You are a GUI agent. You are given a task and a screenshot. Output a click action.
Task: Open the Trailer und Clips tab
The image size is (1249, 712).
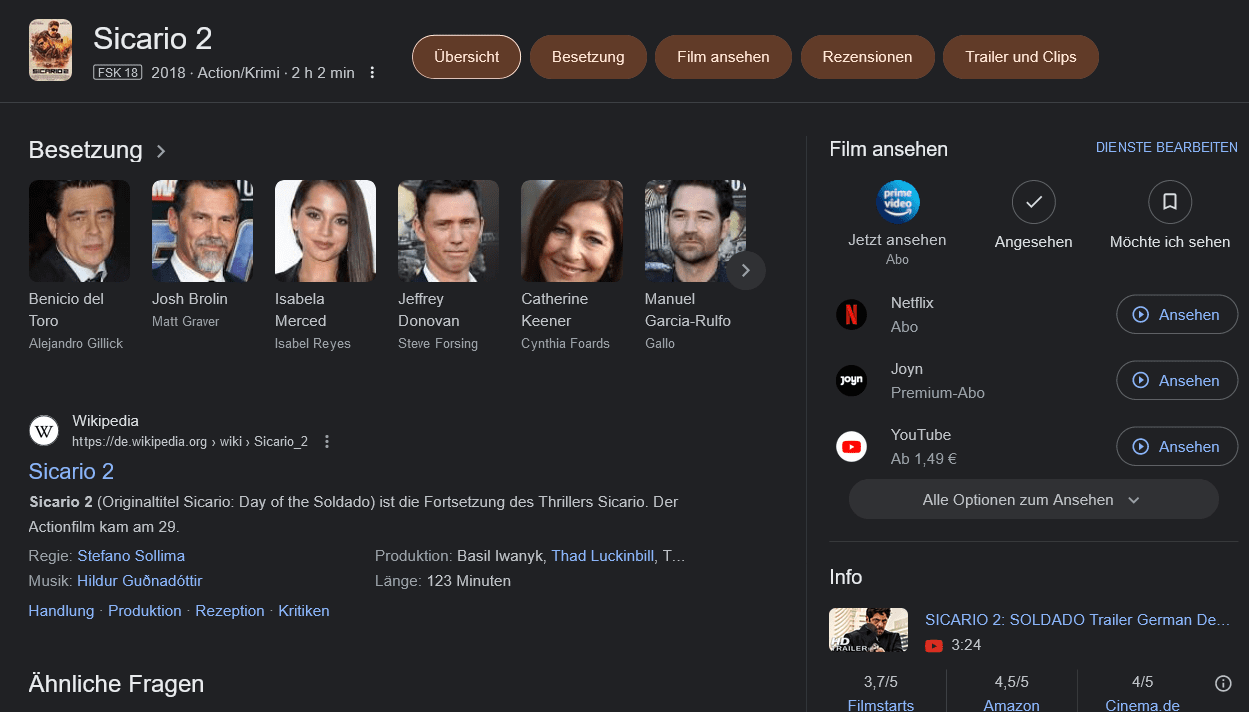1021,57
